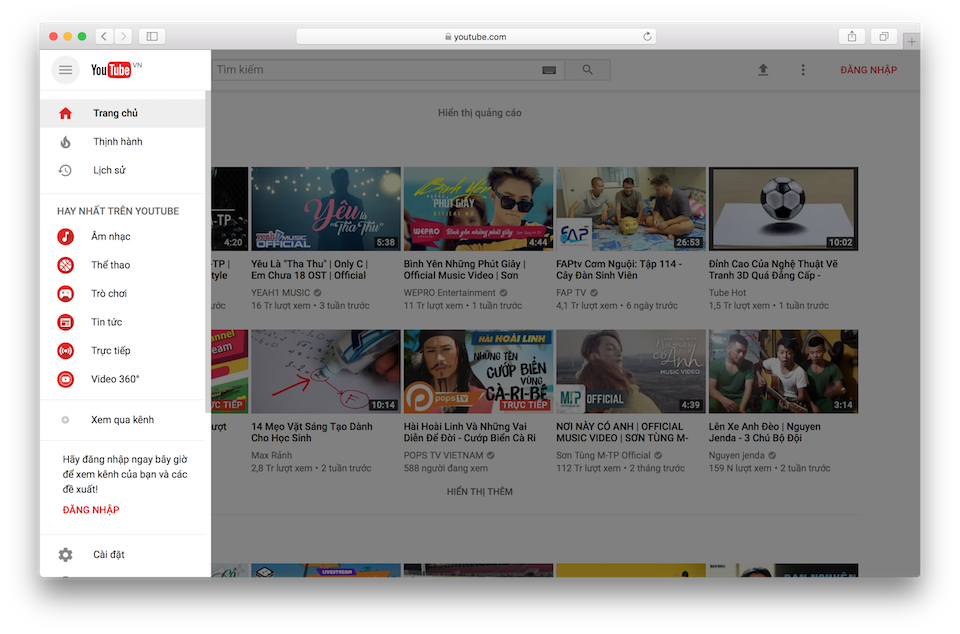Image resolution: width=960 pixels, height=634 pixels.
Task: Open the FAPtv Cơm Nguội video thumbnail
Action: click(x=630, y=207)
